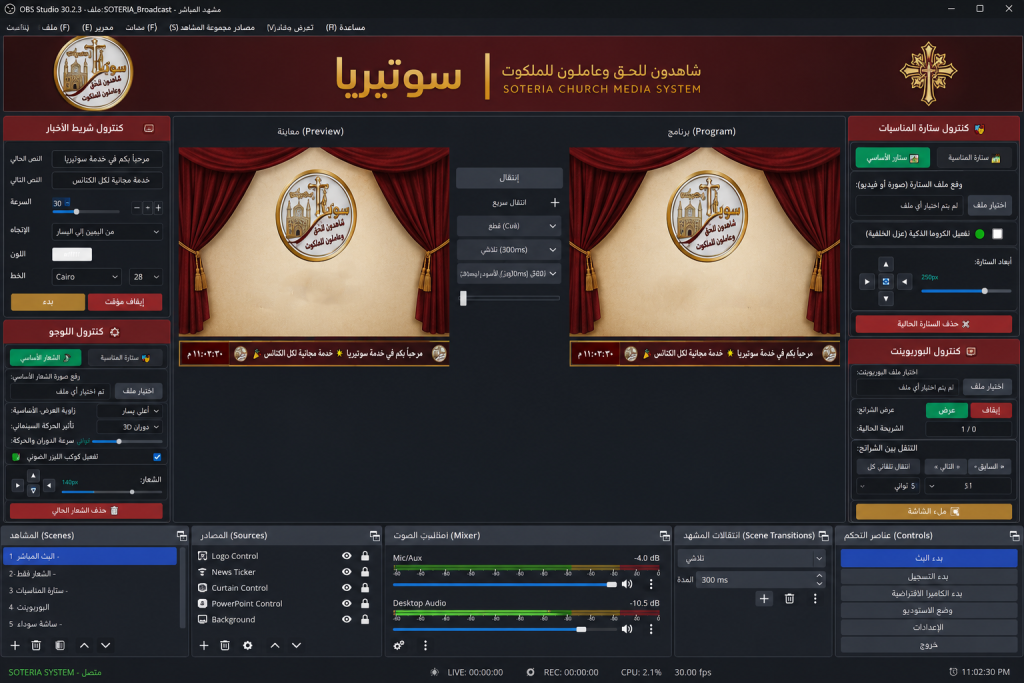1024x683 pixels.
Task: Click the ticker color white swatch
Action: pyautogui.click(x=72, y=254)
